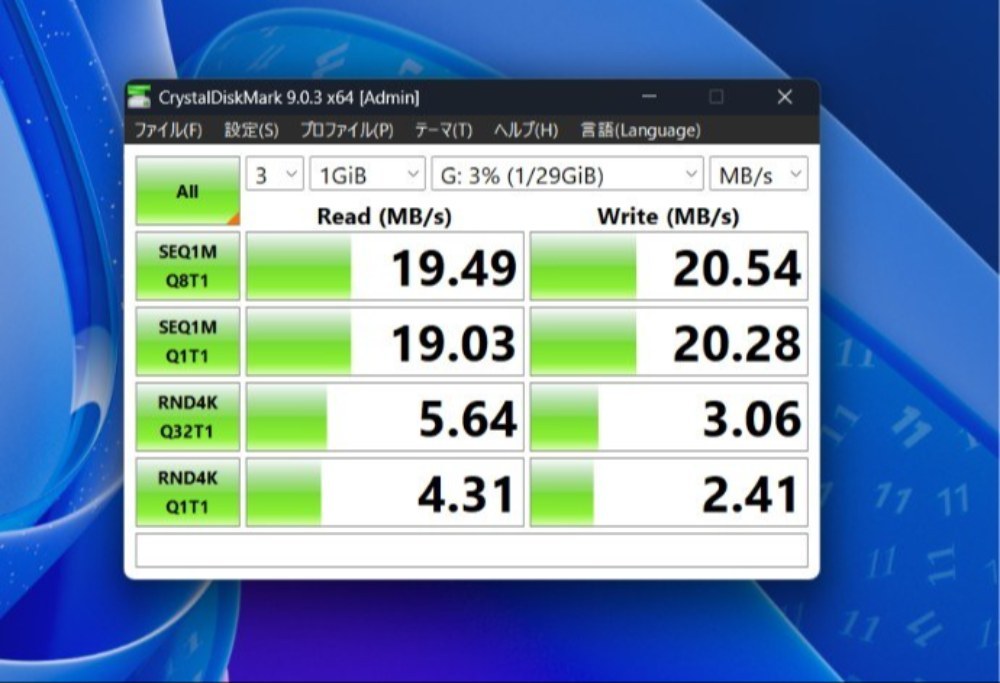The image size is (1000, 683).
Task: Click the Read (MB/s) column header
Action: tap(384, 216)
